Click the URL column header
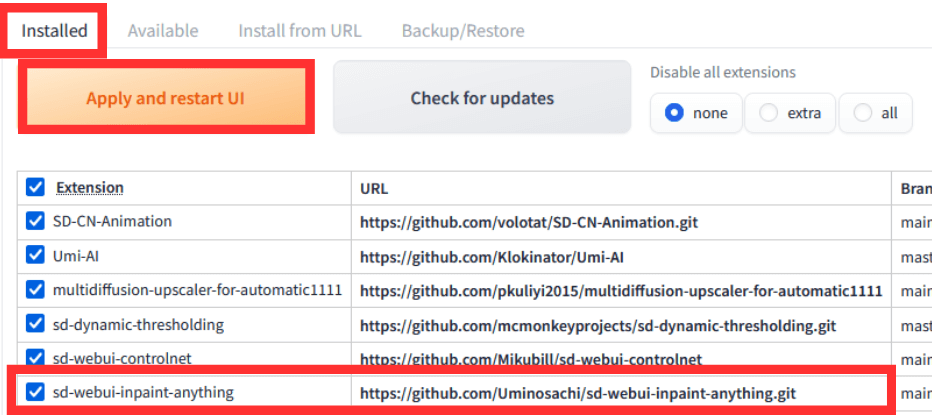The width and height of the screenshot is (932, 418). click(x=374, y=188)
